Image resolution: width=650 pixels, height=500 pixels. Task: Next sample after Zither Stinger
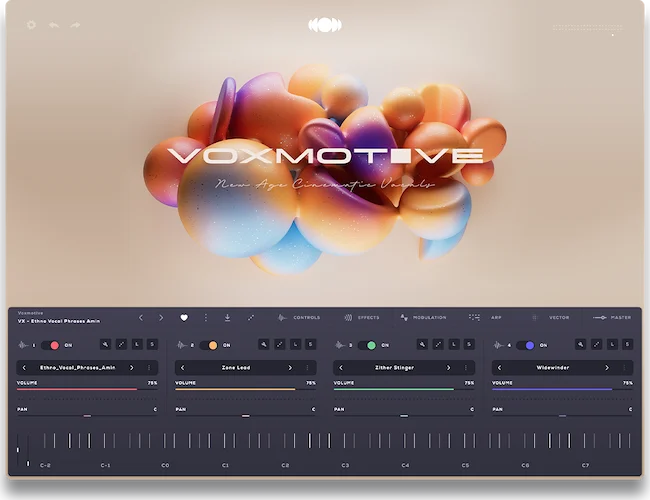[449, 368]
